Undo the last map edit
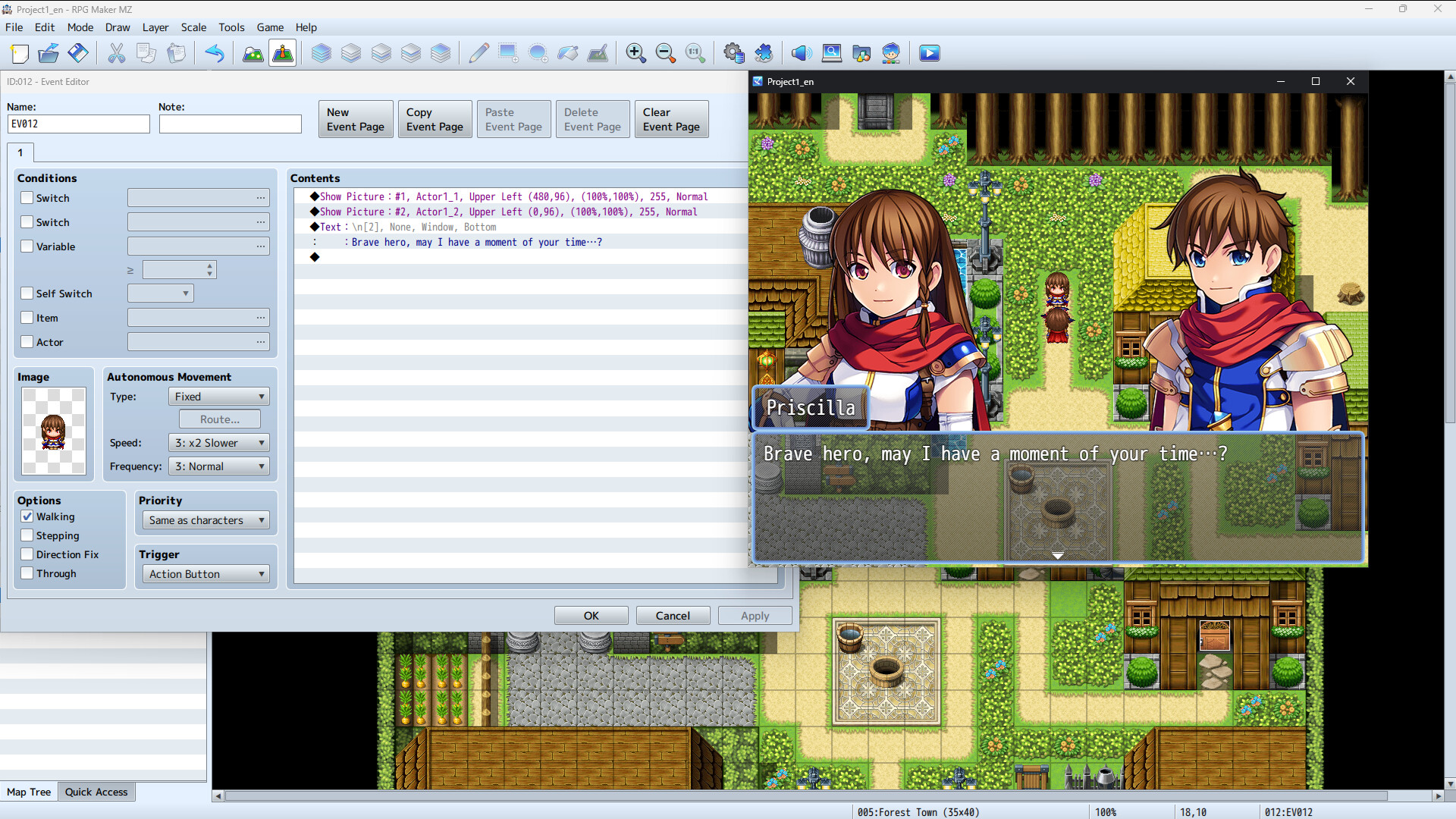This screenshot has width=1456, height=819. pyautogui.click(x=215, y=53)
